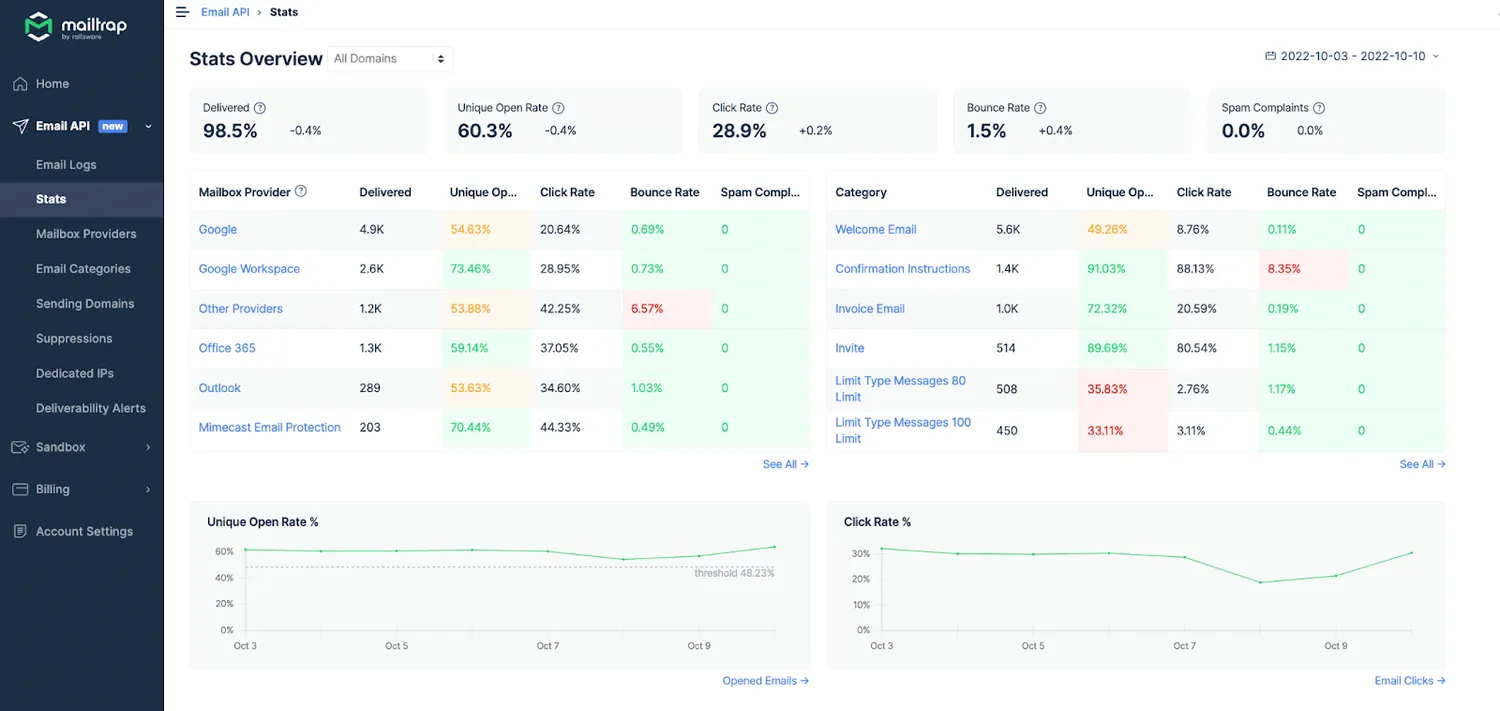Click the 98.5% Delivered value
Viewport: 1500px width, 711px height.
pos(230,131)
